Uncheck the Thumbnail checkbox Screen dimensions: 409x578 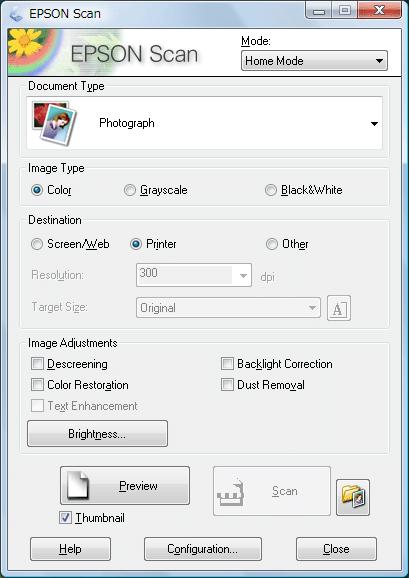click(x=65, y=518)
